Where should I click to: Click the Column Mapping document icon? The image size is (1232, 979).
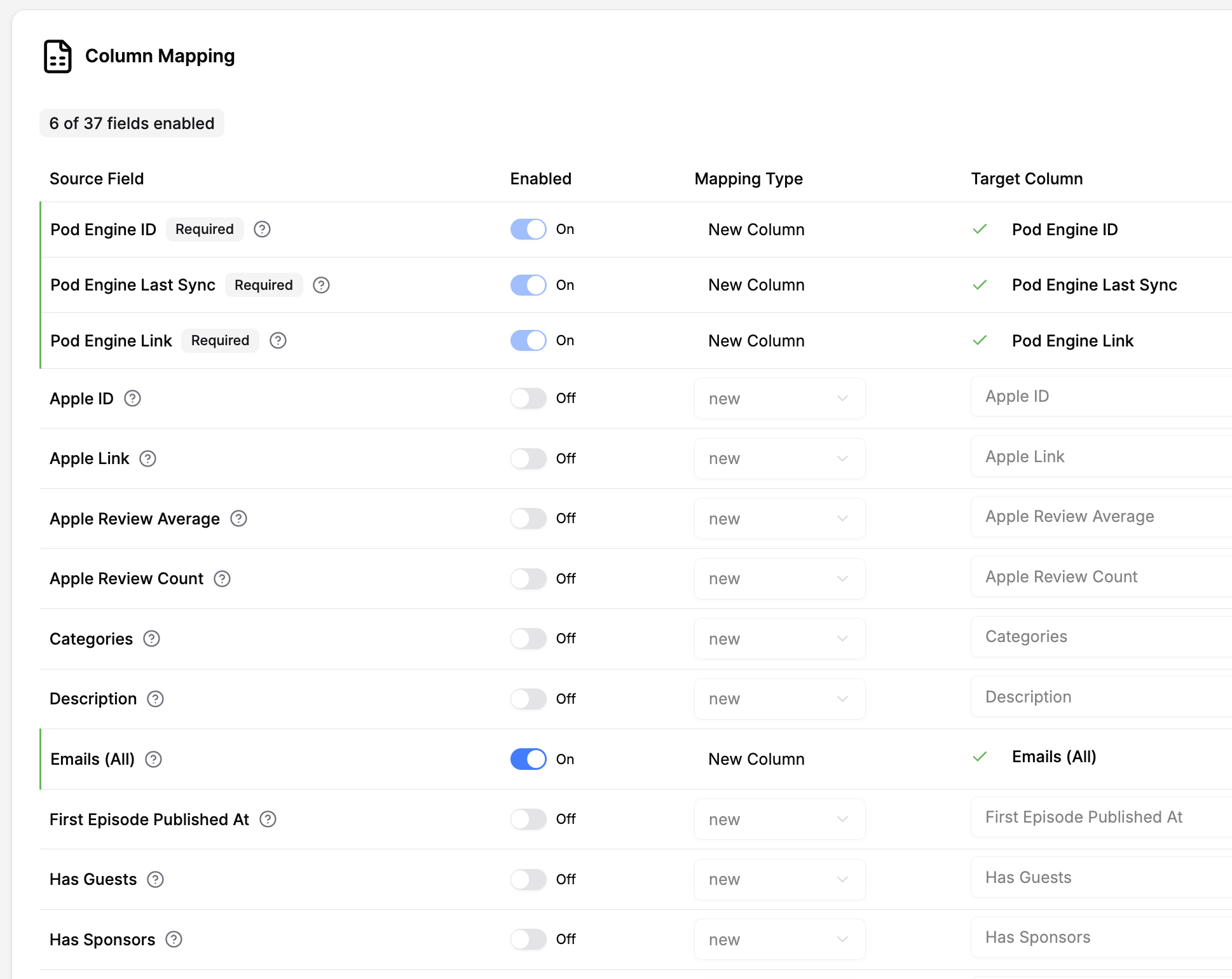[57, 57]
